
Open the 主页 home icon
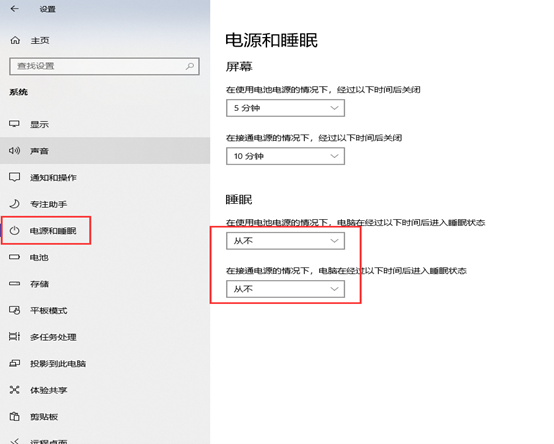tap(15, 40)
